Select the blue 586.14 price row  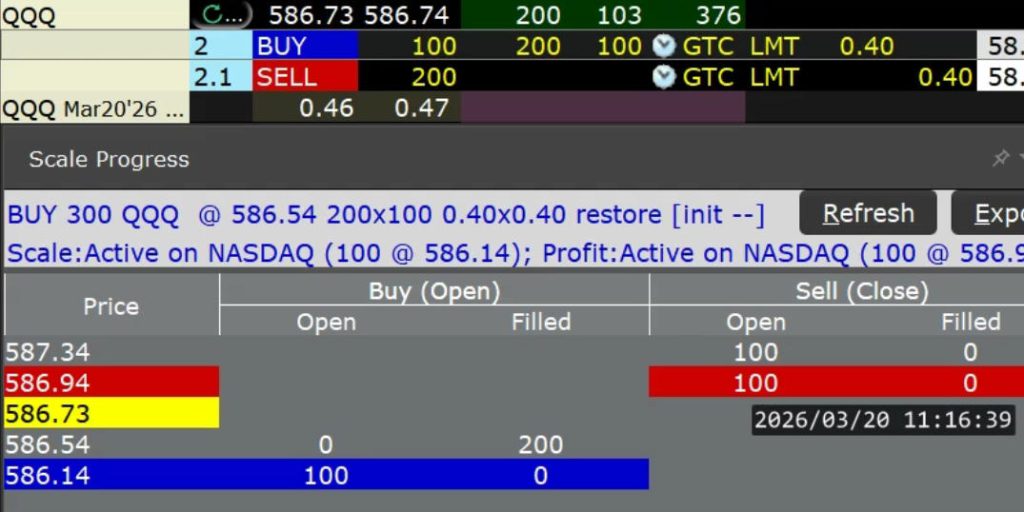pos(110,475)
